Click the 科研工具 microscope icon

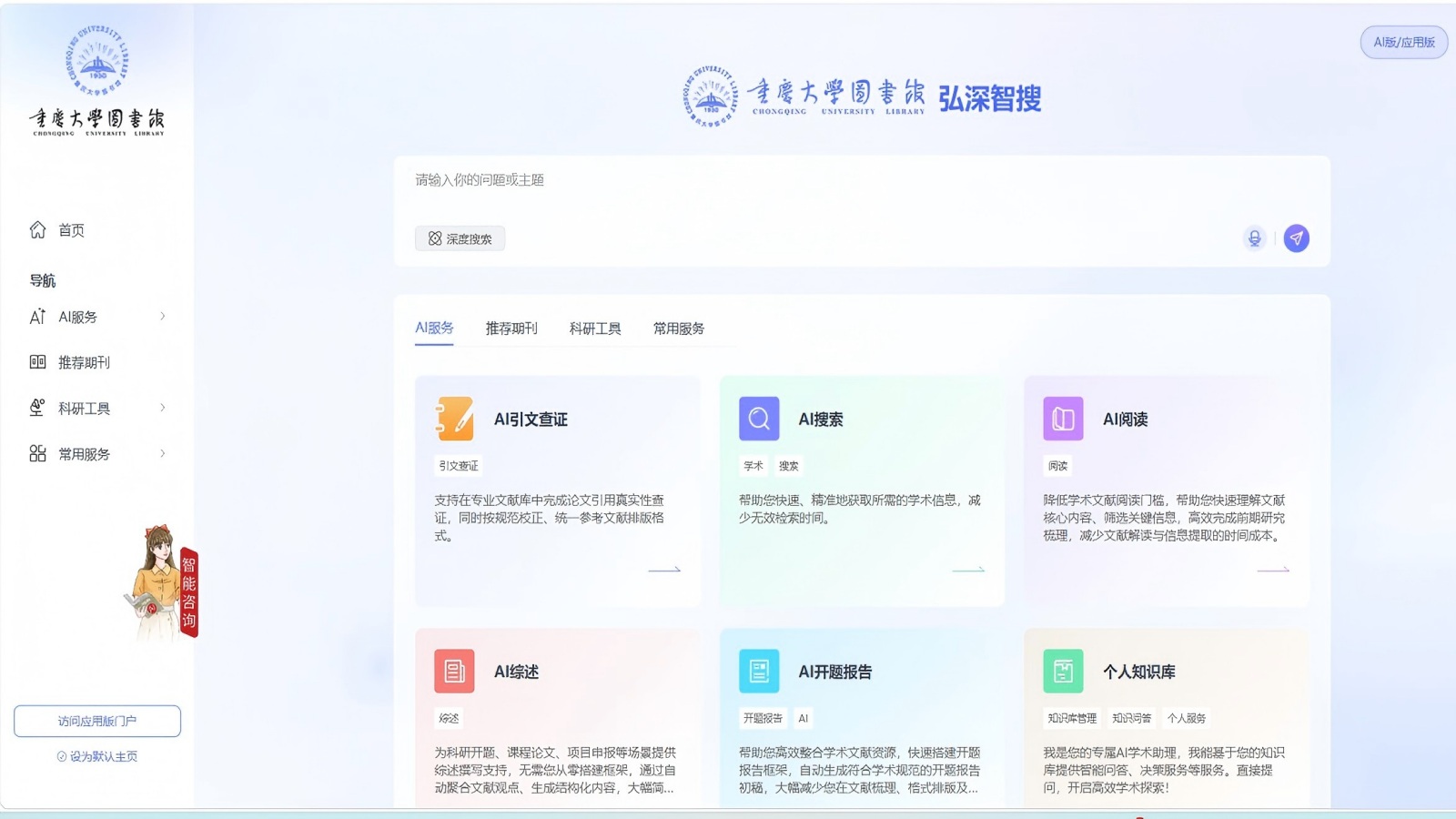tap(37, 408)
